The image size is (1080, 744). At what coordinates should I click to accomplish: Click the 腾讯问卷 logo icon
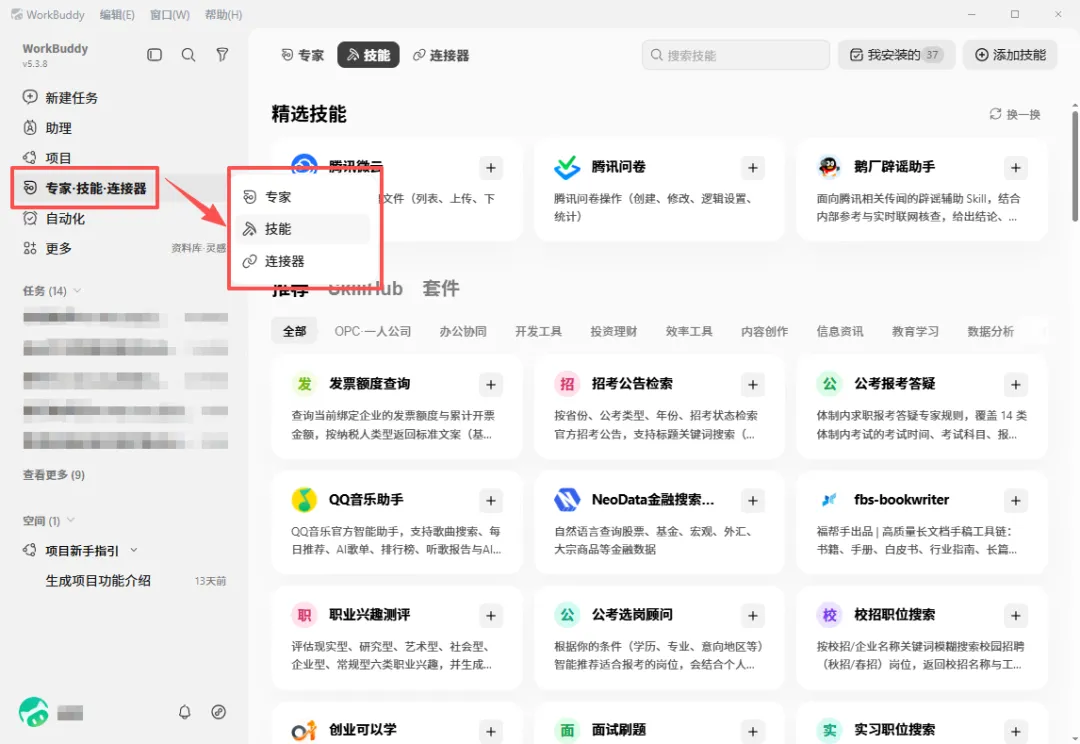567,167
